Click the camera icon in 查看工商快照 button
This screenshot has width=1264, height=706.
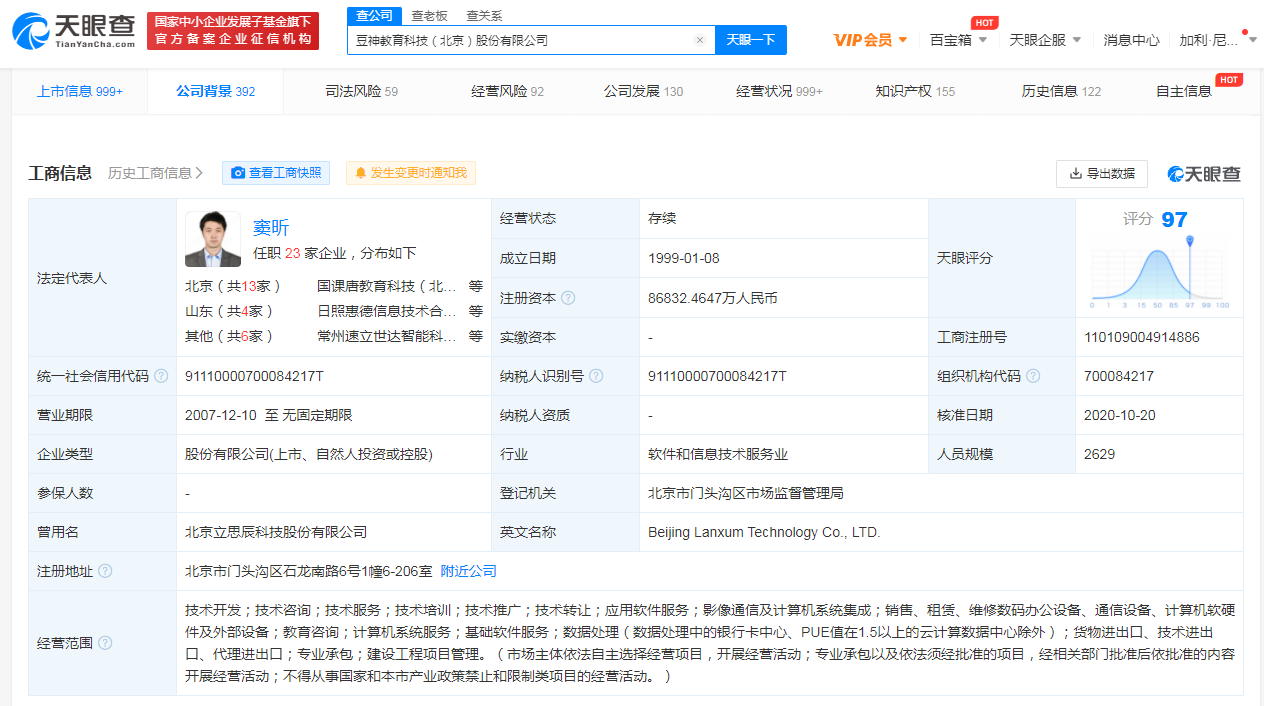click(238, 173)
